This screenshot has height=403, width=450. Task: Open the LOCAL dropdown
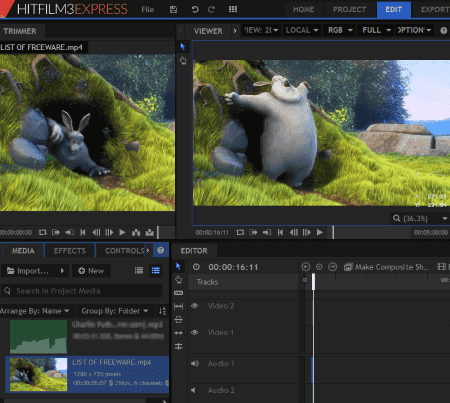point(302,30)
